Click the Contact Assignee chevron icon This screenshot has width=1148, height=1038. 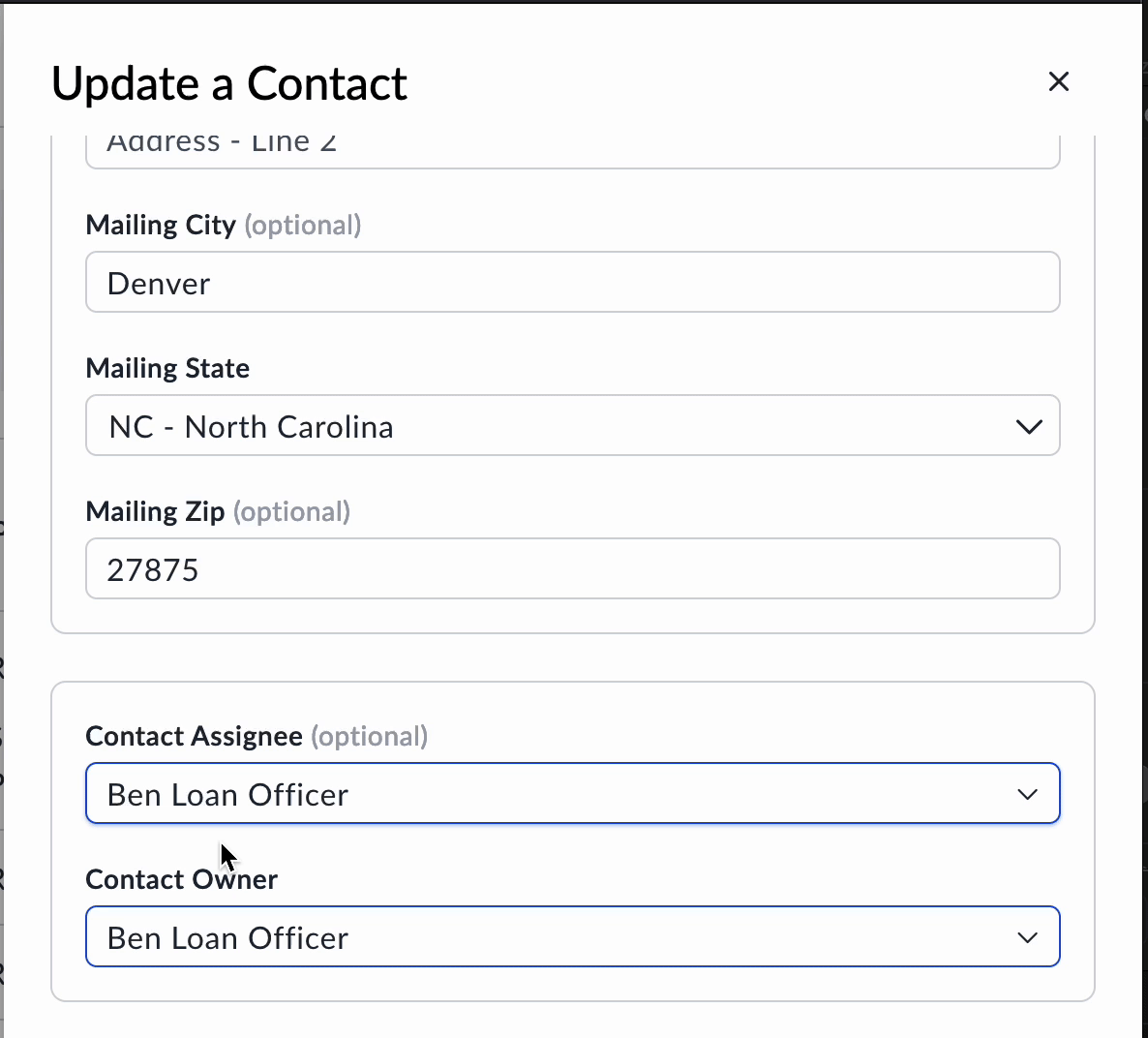pos(1027,794)
